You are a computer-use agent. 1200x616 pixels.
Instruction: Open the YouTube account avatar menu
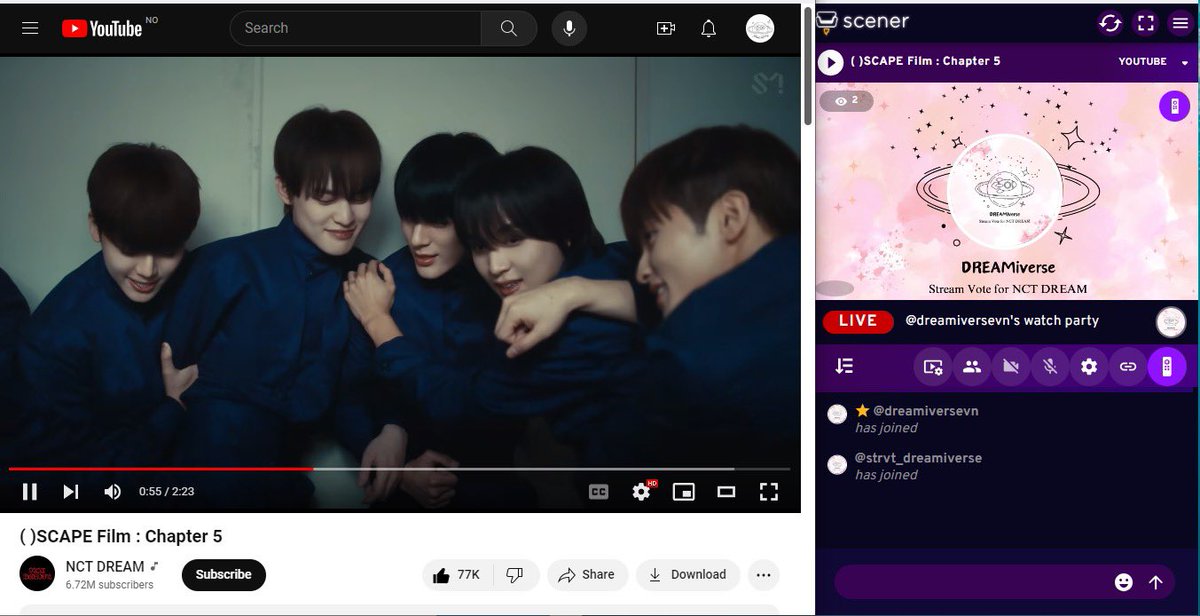[760, 28]
